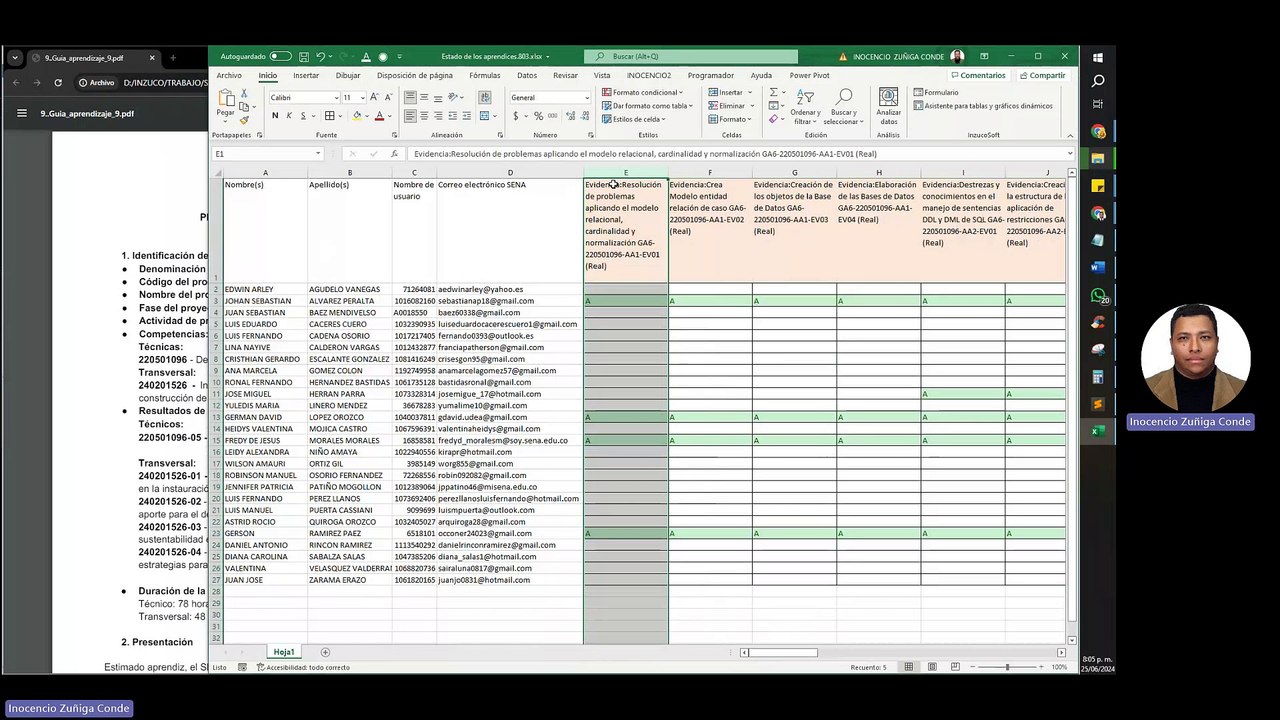Image resolution: width=1280 pixels, height=720 pixels.
Task: Toggle bold with the N button
Action: coord(275,116)
